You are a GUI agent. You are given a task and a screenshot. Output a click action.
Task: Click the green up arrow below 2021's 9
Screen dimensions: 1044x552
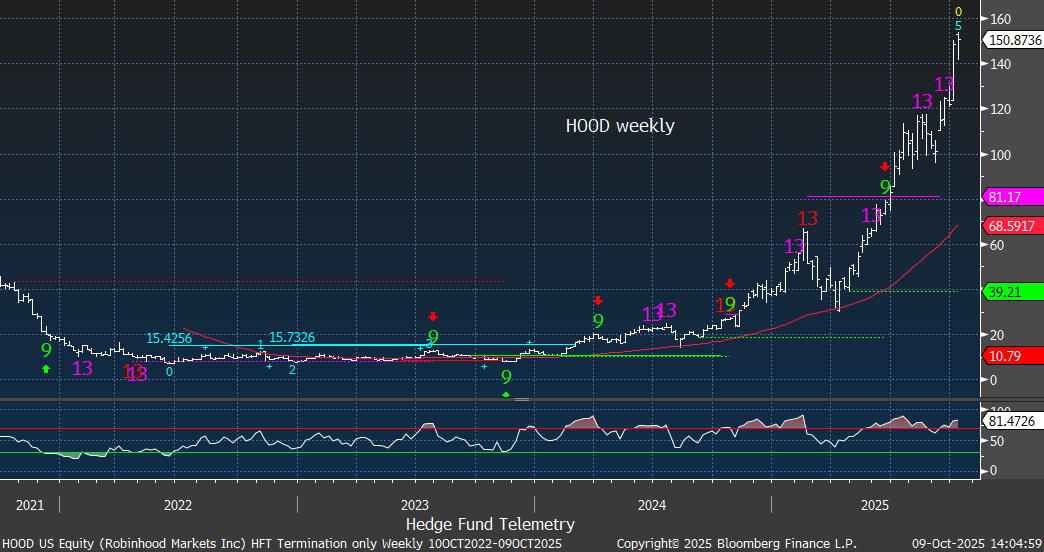coord(45,369)
